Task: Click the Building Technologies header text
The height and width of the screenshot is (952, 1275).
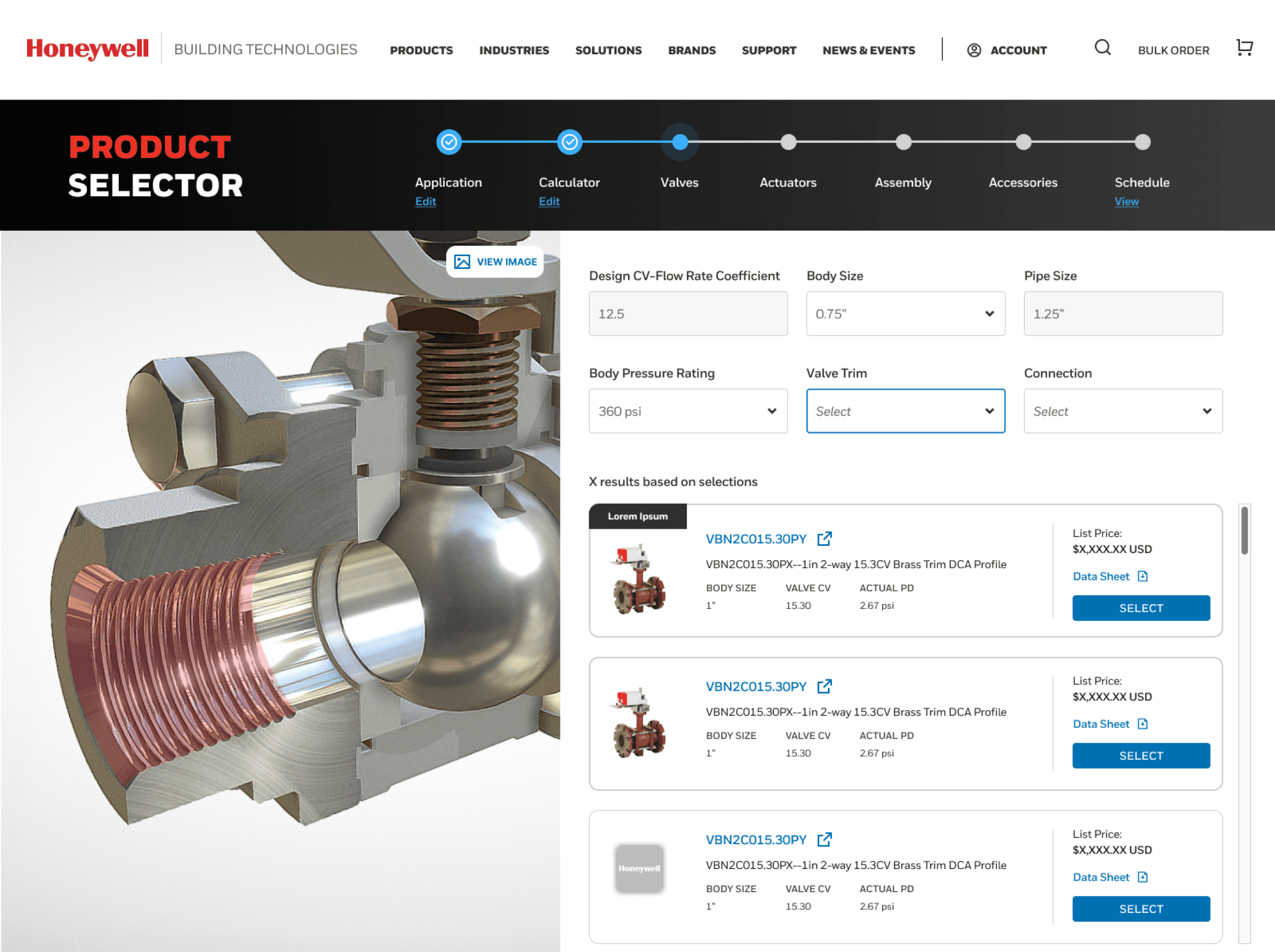Action: [x=265, y=49]
